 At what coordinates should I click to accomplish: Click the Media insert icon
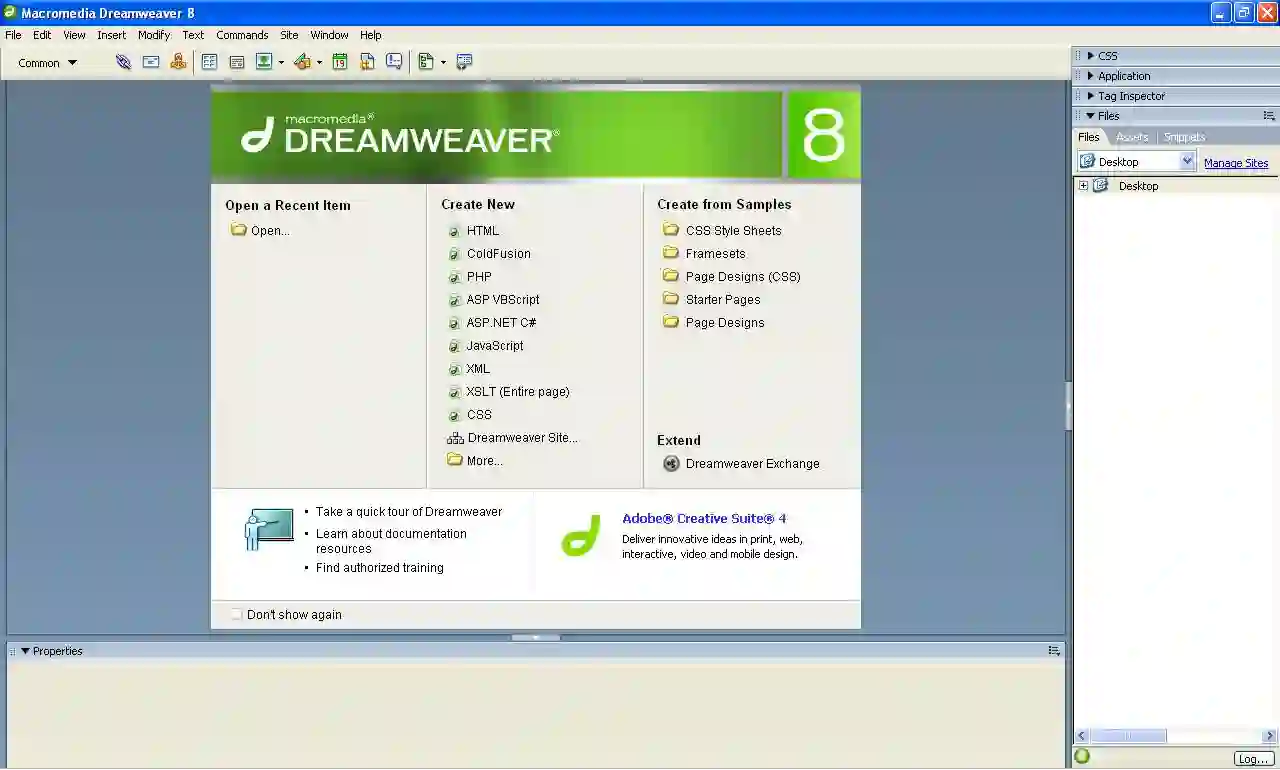click(302, 62)
